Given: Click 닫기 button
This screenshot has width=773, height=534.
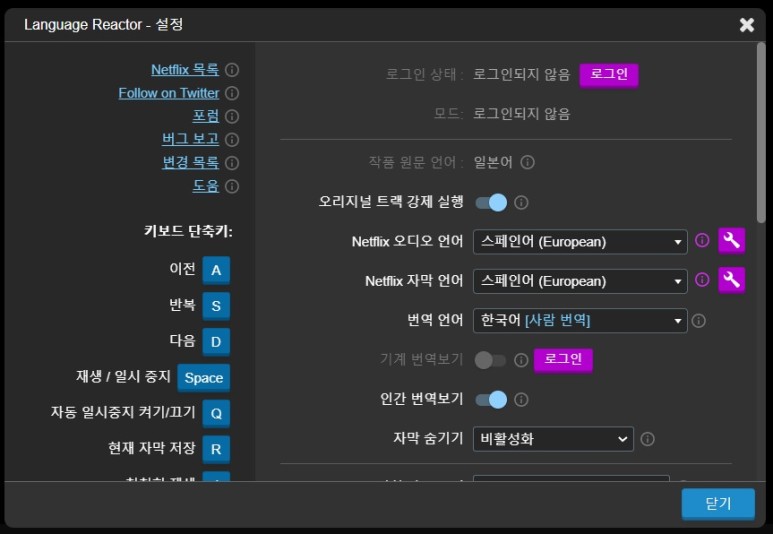Looking at the screenshot, I should (x=718, y=503).
